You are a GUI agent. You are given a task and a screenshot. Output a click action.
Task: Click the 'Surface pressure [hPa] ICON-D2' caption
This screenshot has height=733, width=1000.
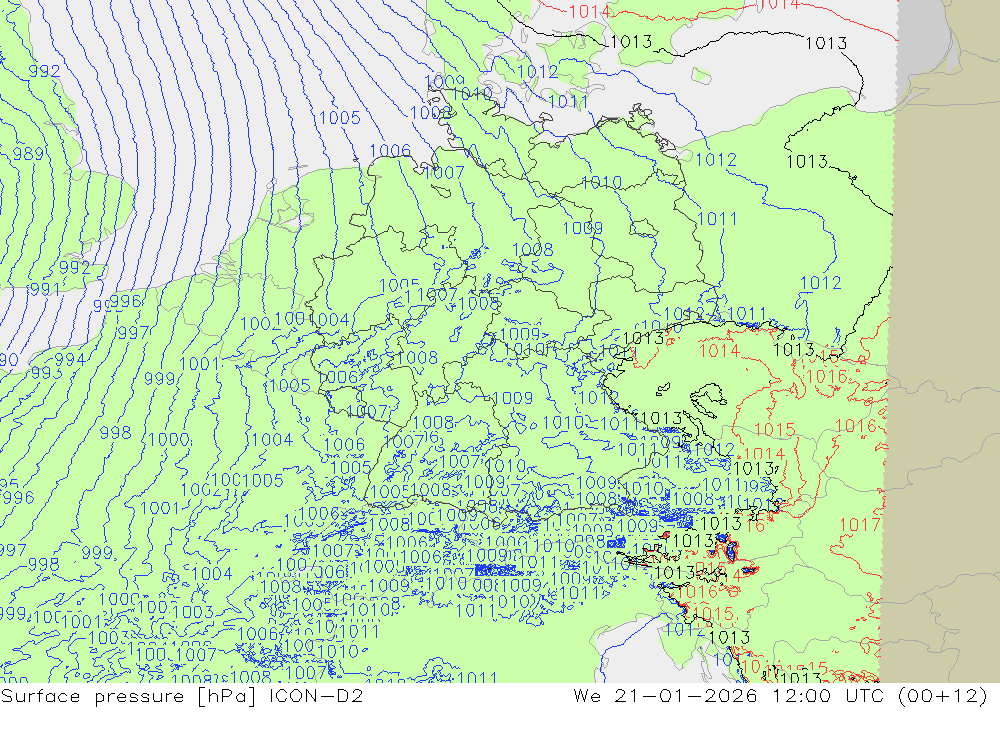(x=182, y=695)
